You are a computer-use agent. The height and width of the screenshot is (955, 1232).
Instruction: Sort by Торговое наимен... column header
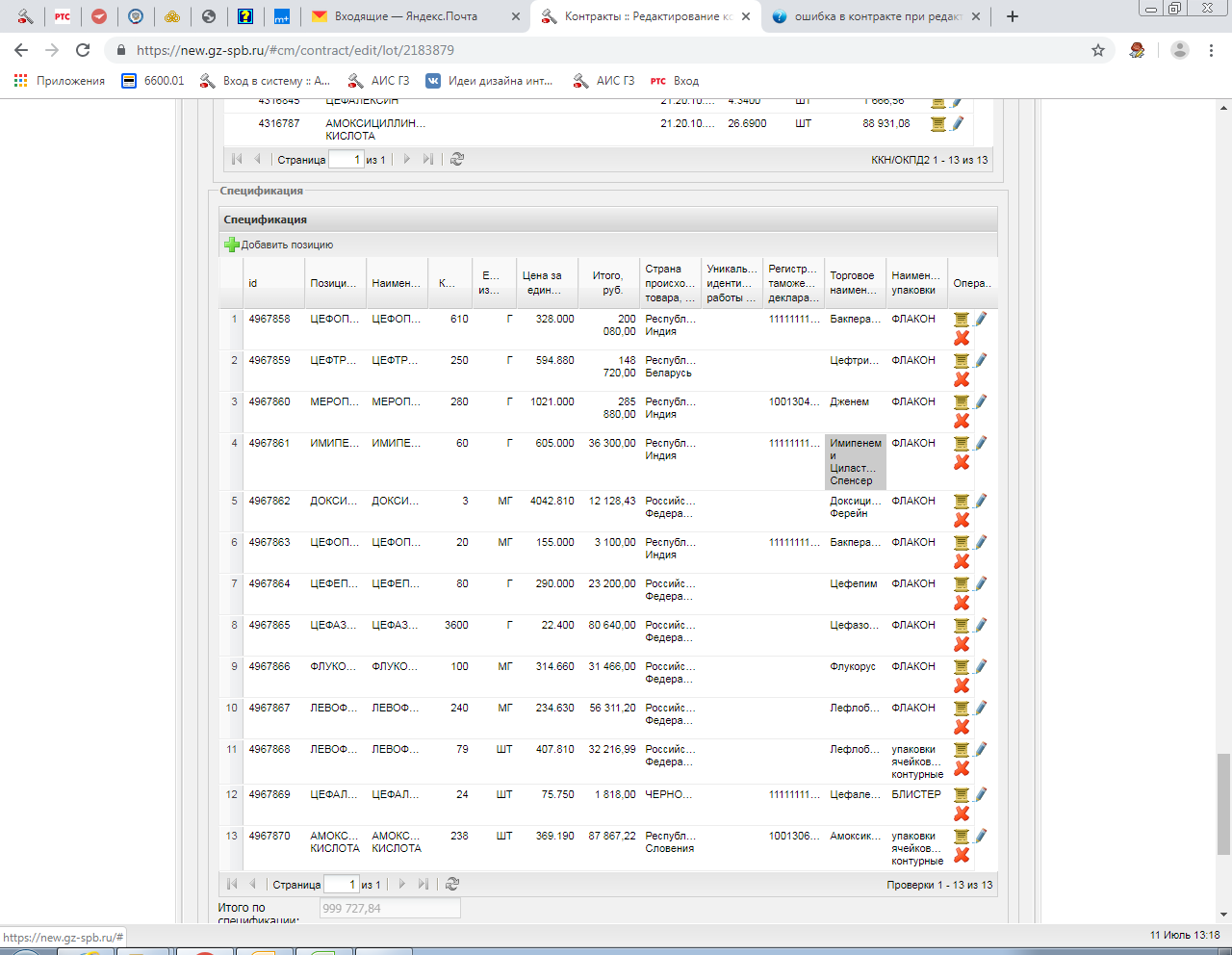(x=855, y=283)
